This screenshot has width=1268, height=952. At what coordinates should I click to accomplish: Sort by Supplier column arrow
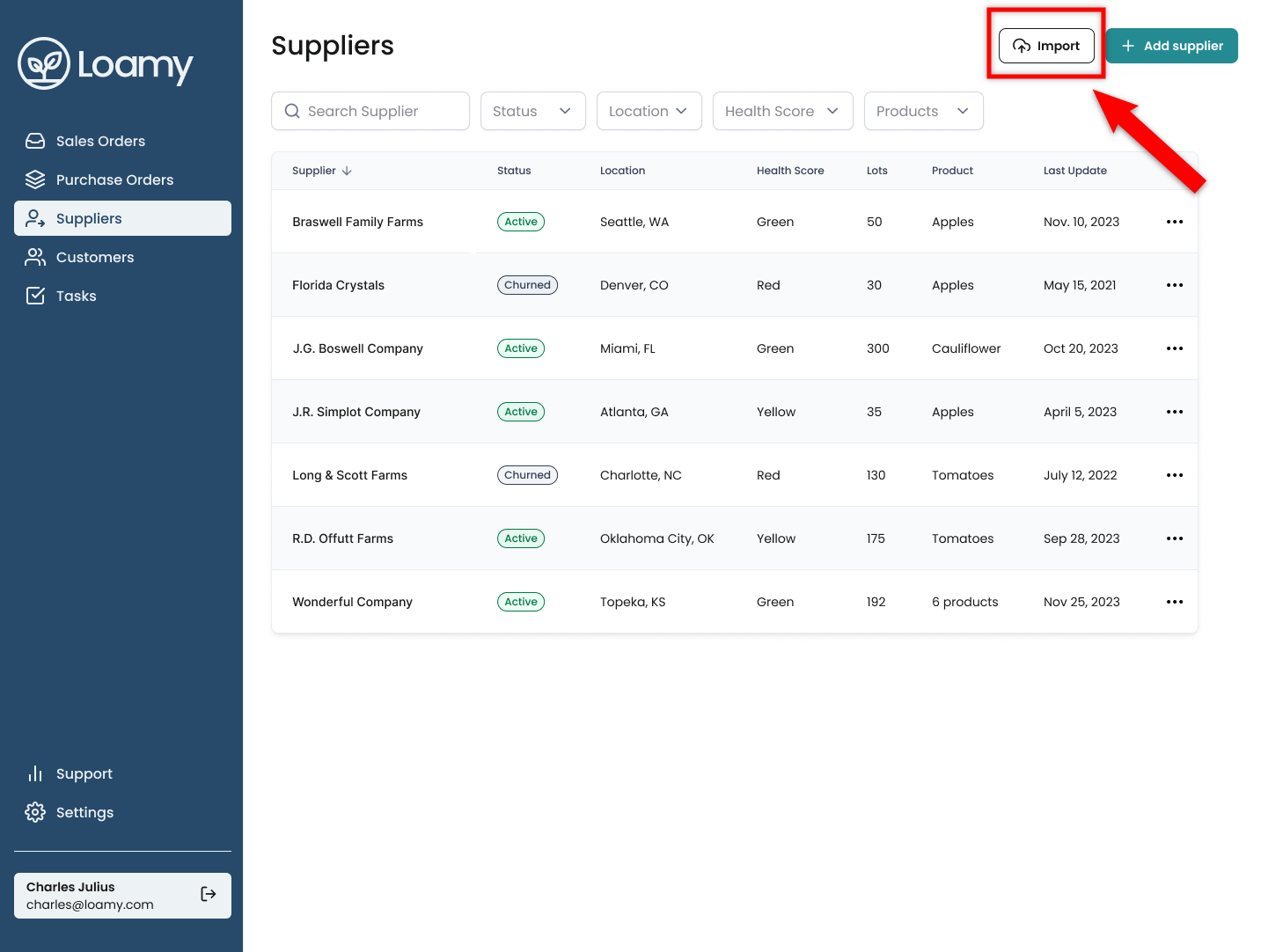click(x=347, y=171)
